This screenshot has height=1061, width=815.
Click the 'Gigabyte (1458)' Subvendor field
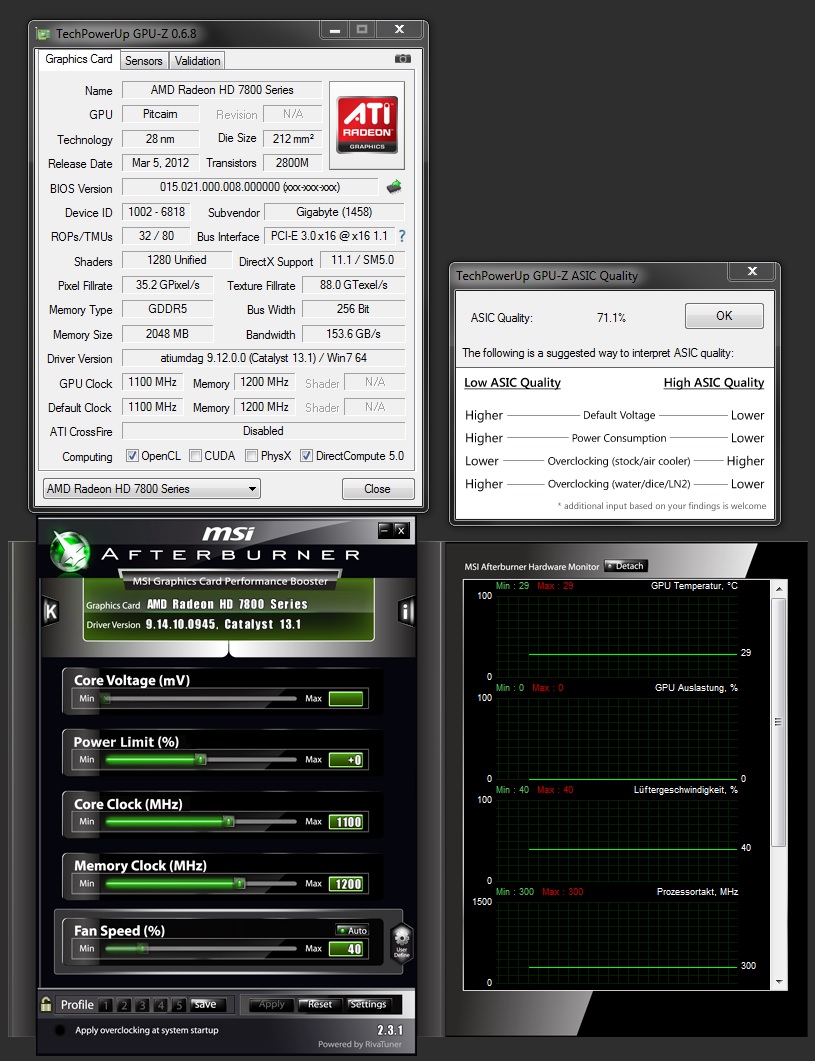coord(334,212)
